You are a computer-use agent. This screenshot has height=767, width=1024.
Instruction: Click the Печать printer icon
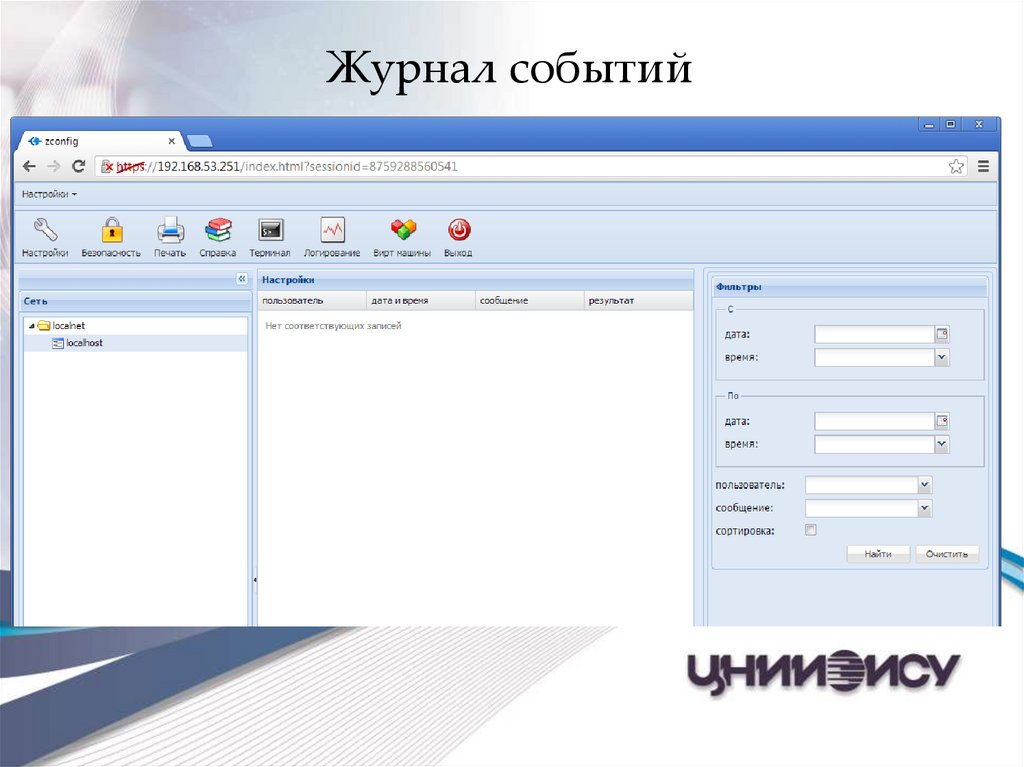pos(170,230)
